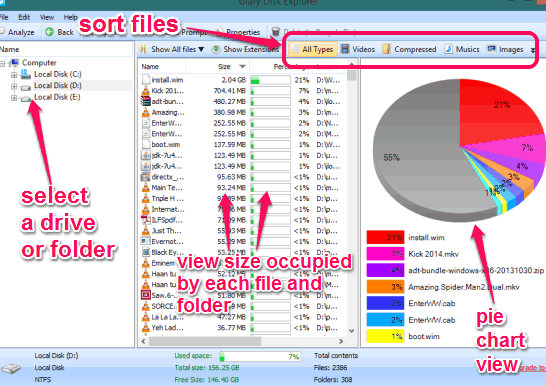Select Local Disk (D:) in tree
This screenshot has height=386, width=546.
pos(58,86)
